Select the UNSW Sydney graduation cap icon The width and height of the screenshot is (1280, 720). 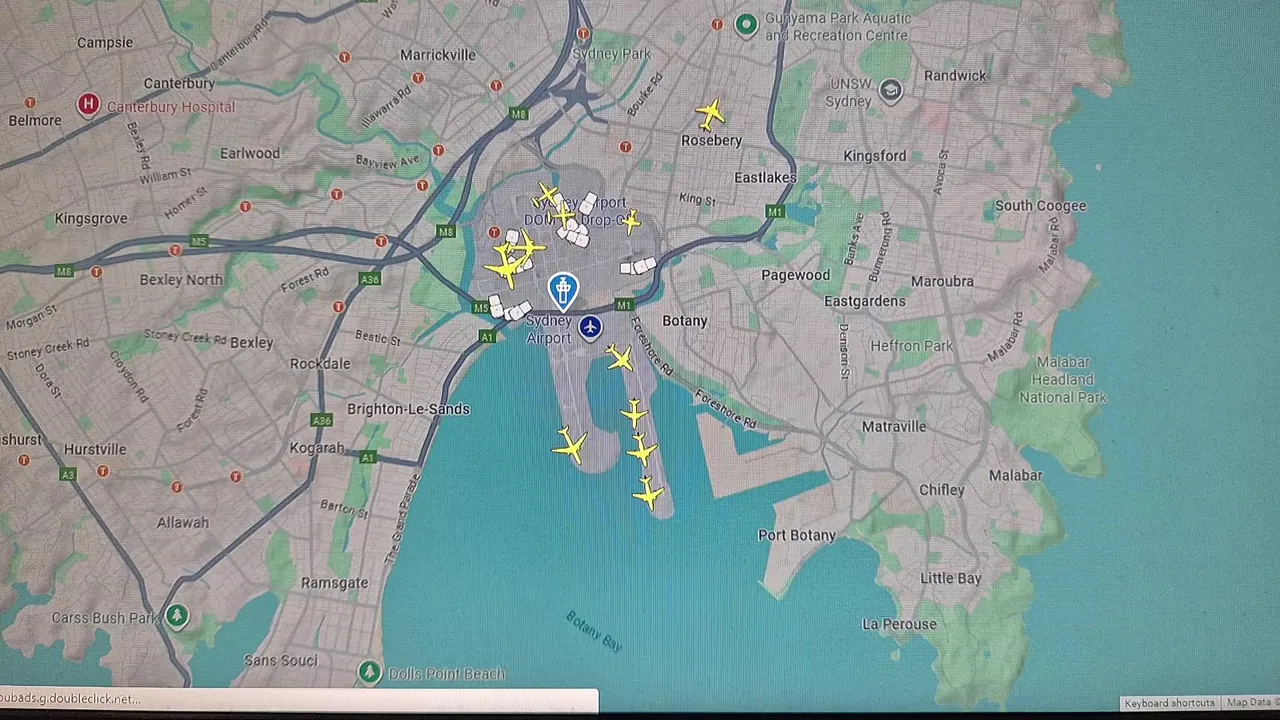890,92
